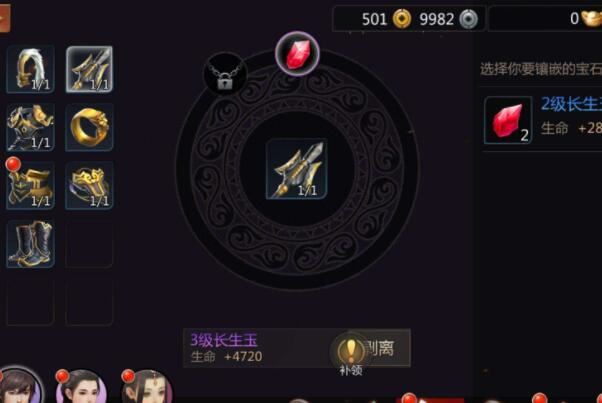This screenshot has height=403, width=602.
Task: Choose the shoulder armor equipment slot
Action: tap(30, 127)
